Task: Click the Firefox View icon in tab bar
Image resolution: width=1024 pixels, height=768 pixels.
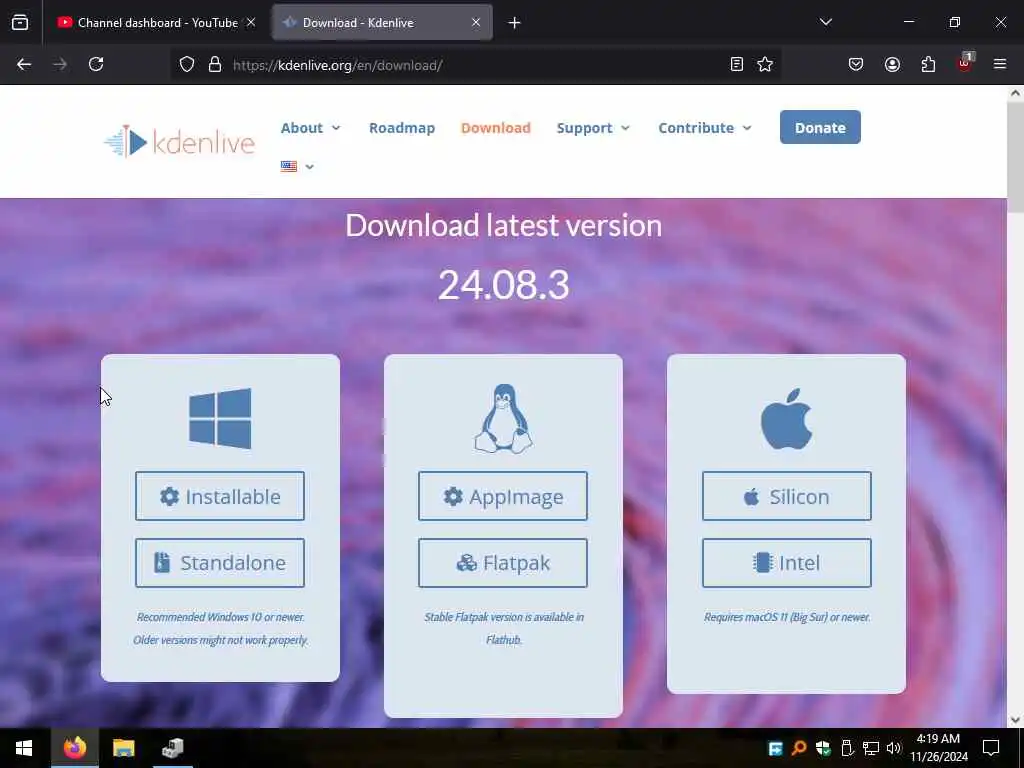Action: point(20,23)
